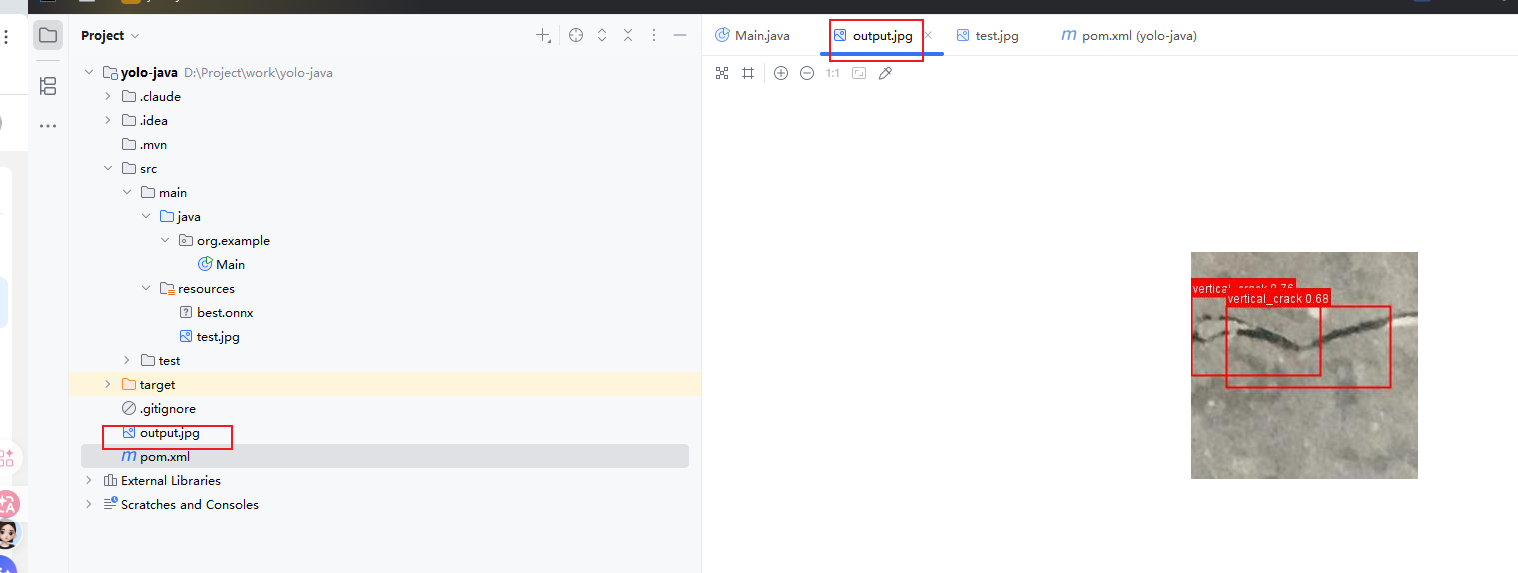Expand the .idea folder
Viewport: 1518px width, 573px height.
(108, 121)
